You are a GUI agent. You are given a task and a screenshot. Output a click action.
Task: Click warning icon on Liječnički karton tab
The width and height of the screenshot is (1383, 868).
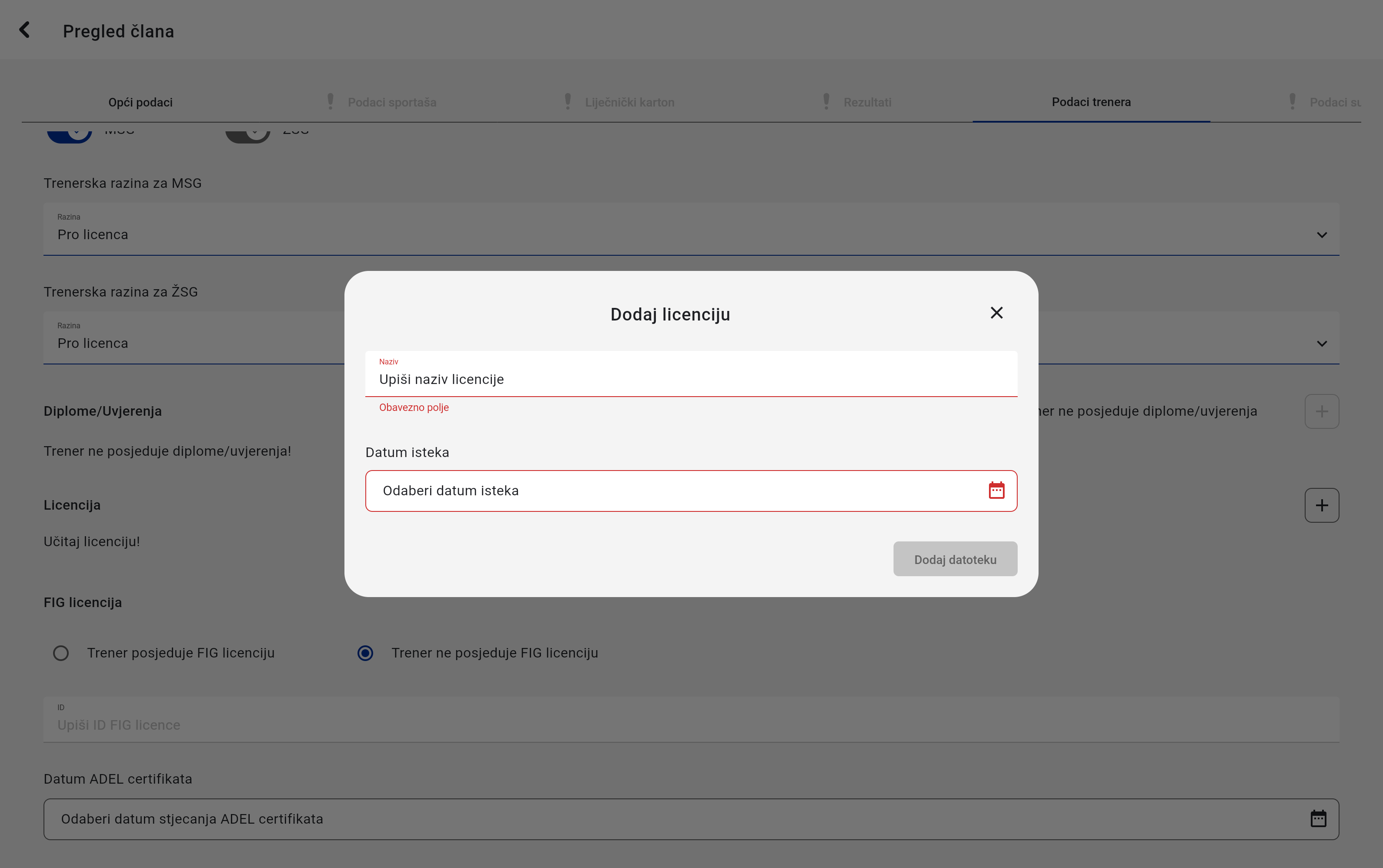(567, 102)
